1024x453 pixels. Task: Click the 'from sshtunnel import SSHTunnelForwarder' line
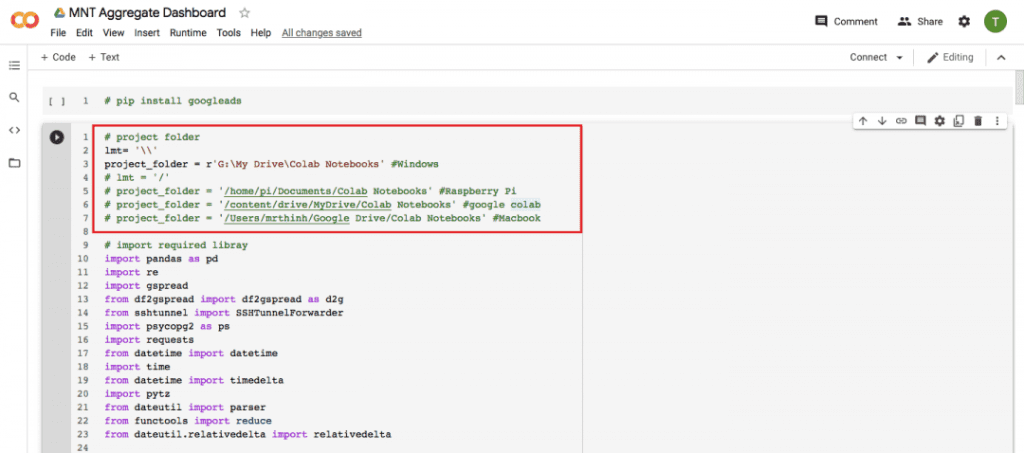[x=223, y=313]
